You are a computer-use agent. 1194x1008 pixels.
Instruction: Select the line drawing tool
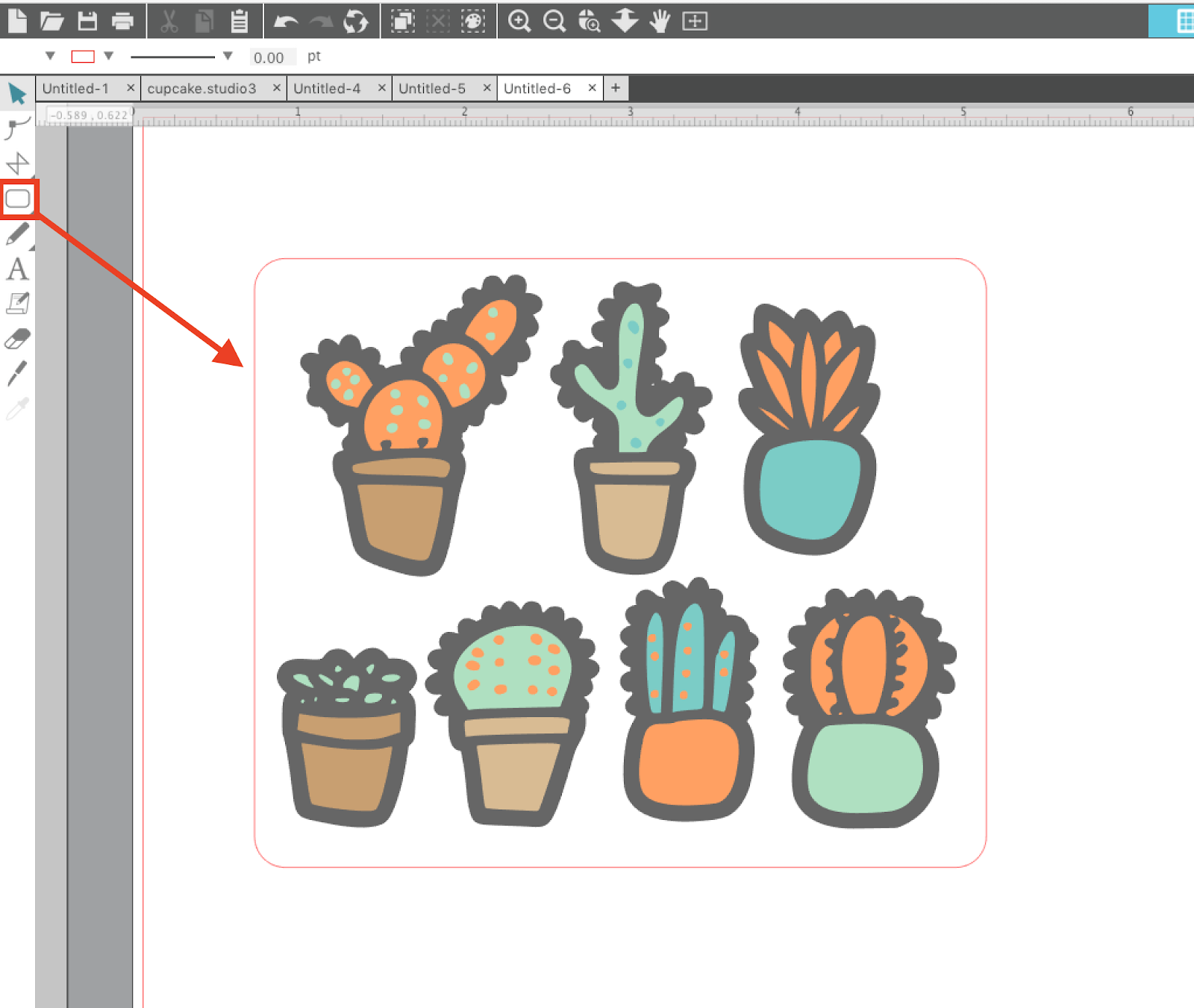(x=17, y=163)
